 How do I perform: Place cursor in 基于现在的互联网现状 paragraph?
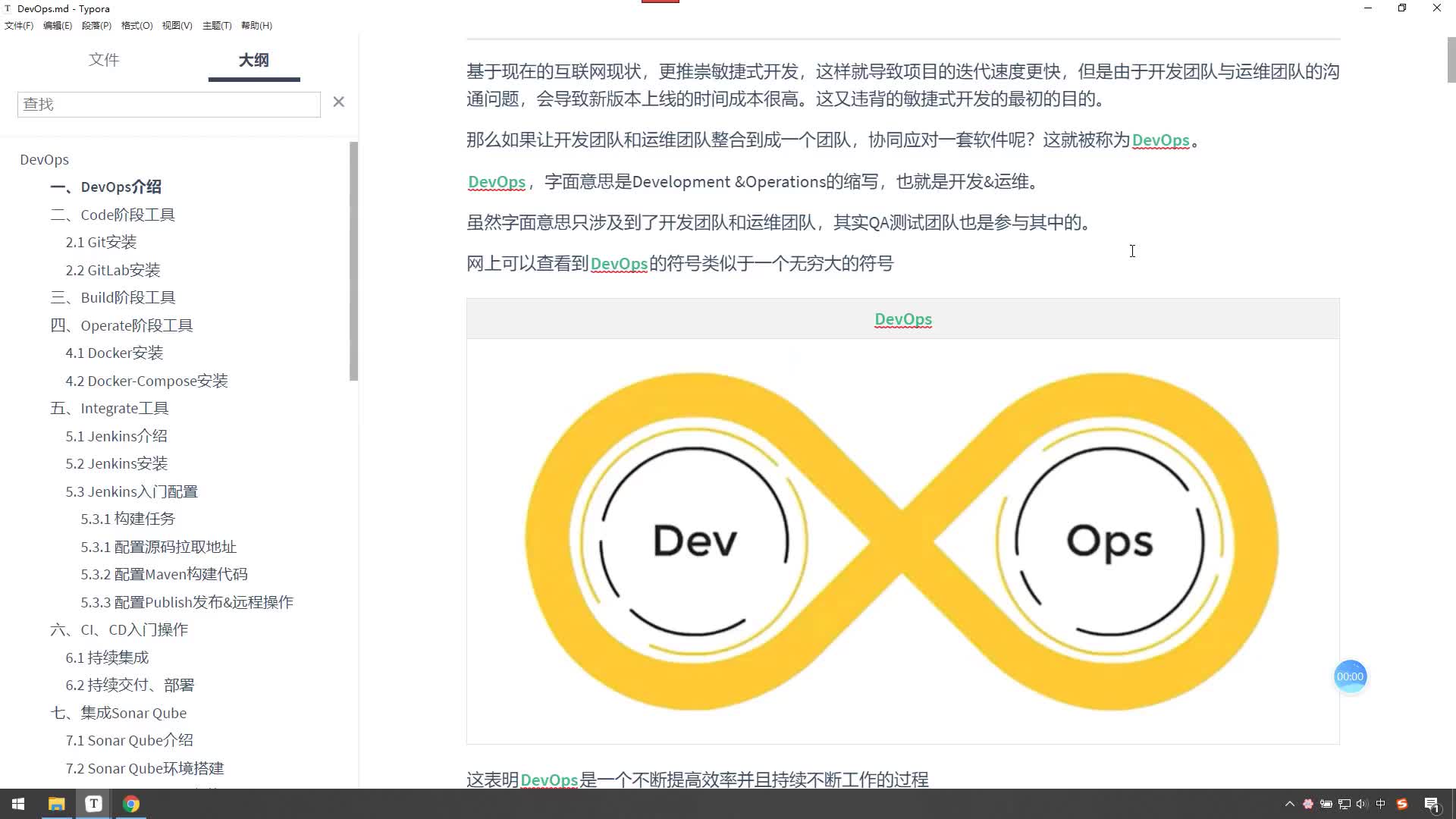[902, 86]
